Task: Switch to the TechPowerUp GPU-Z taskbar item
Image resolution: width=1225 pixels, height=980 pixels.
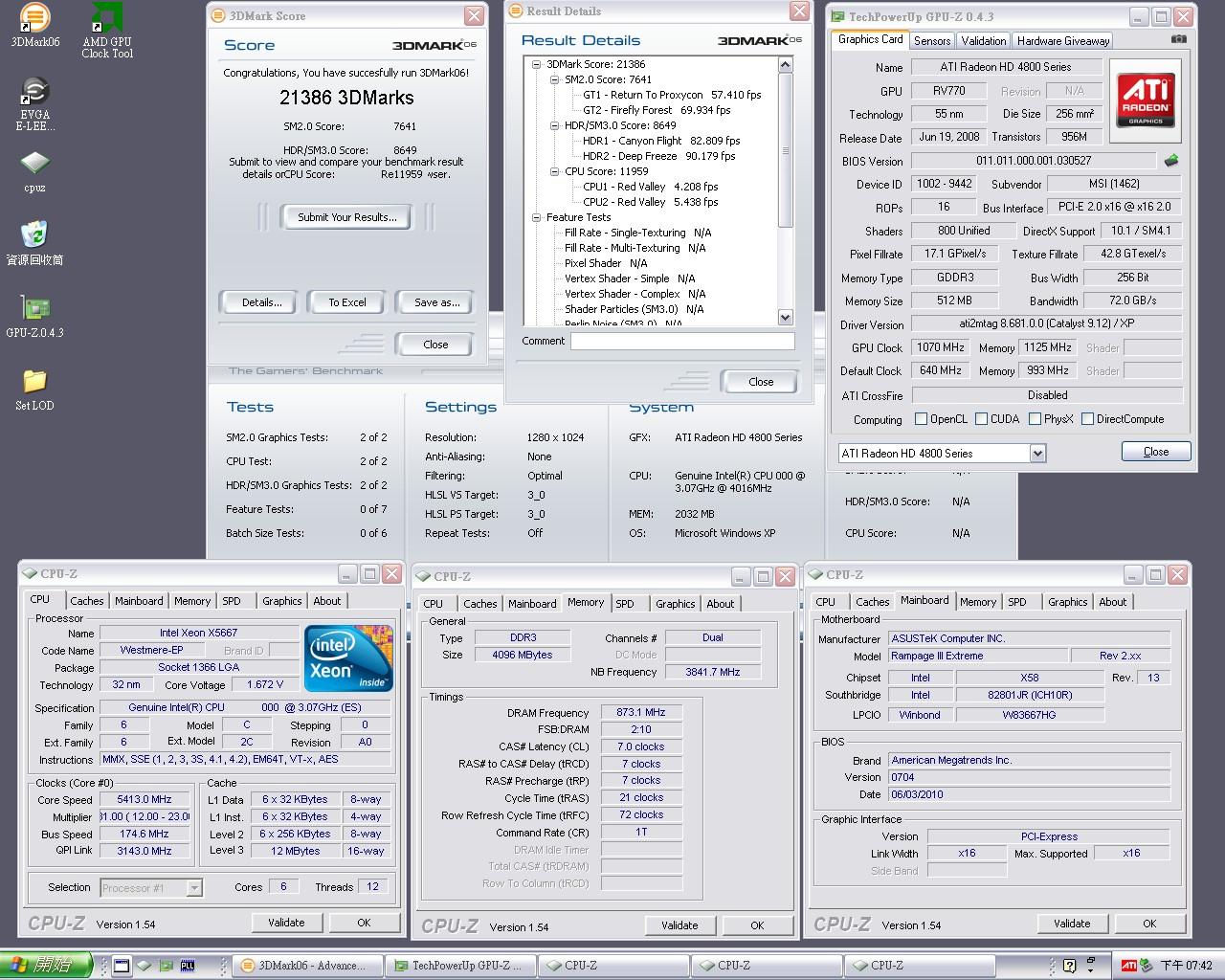Action: [x=460, y=965]
